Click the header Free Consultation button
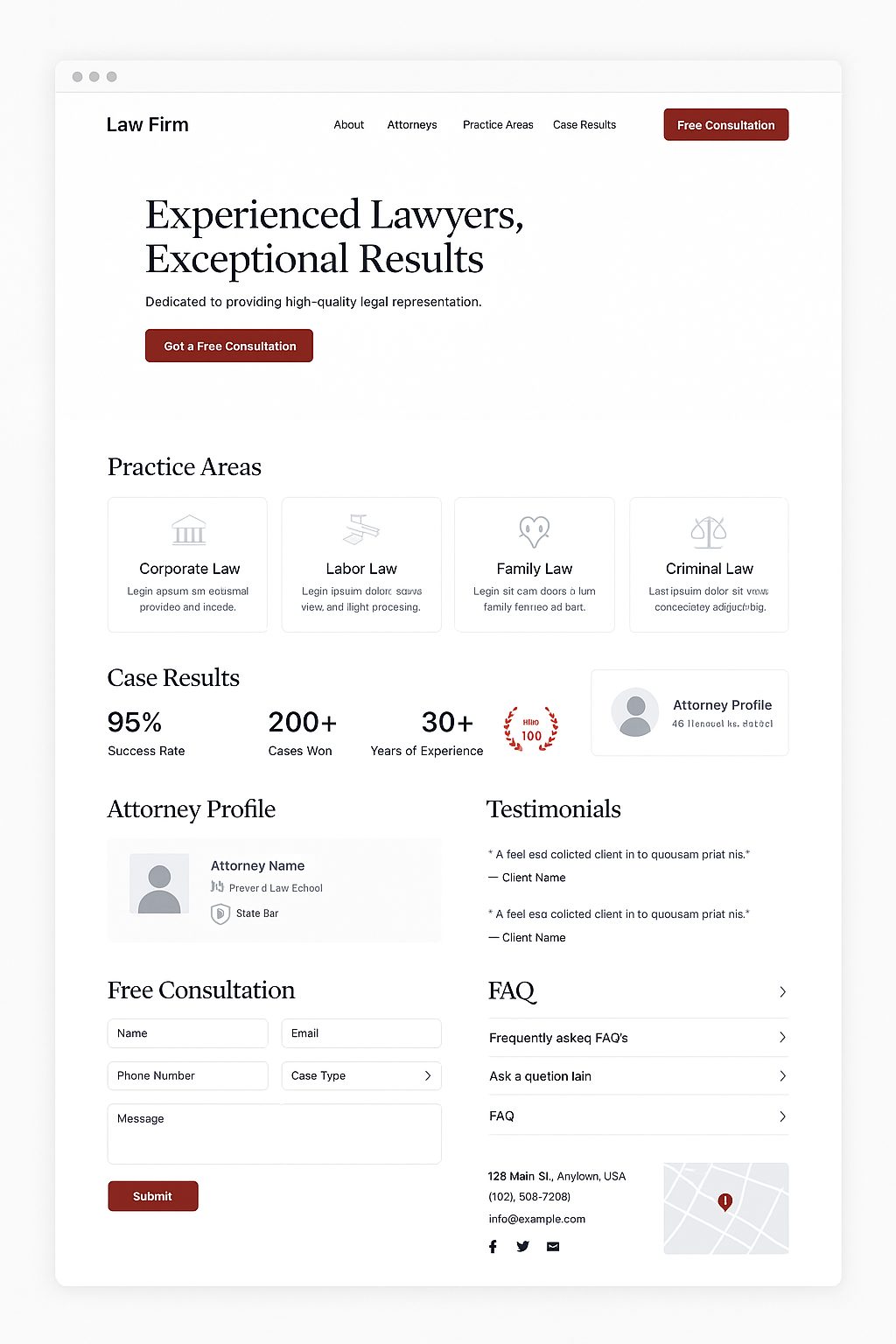This screenshot has width=896, height=1344. [726, 125]
